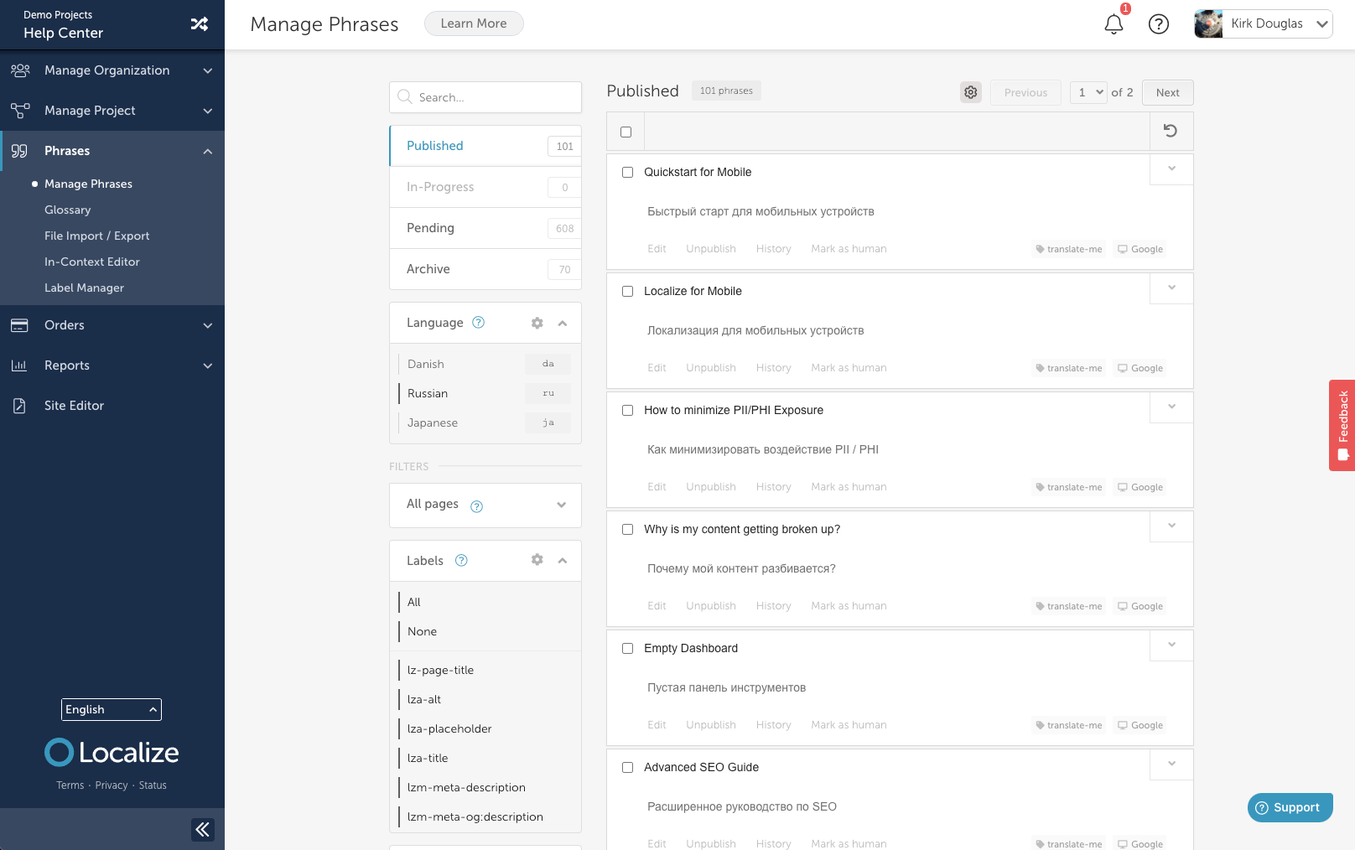This screenshot has height=850, width=1355.
Task: Click the Learn More button
Action: [473, 23]
